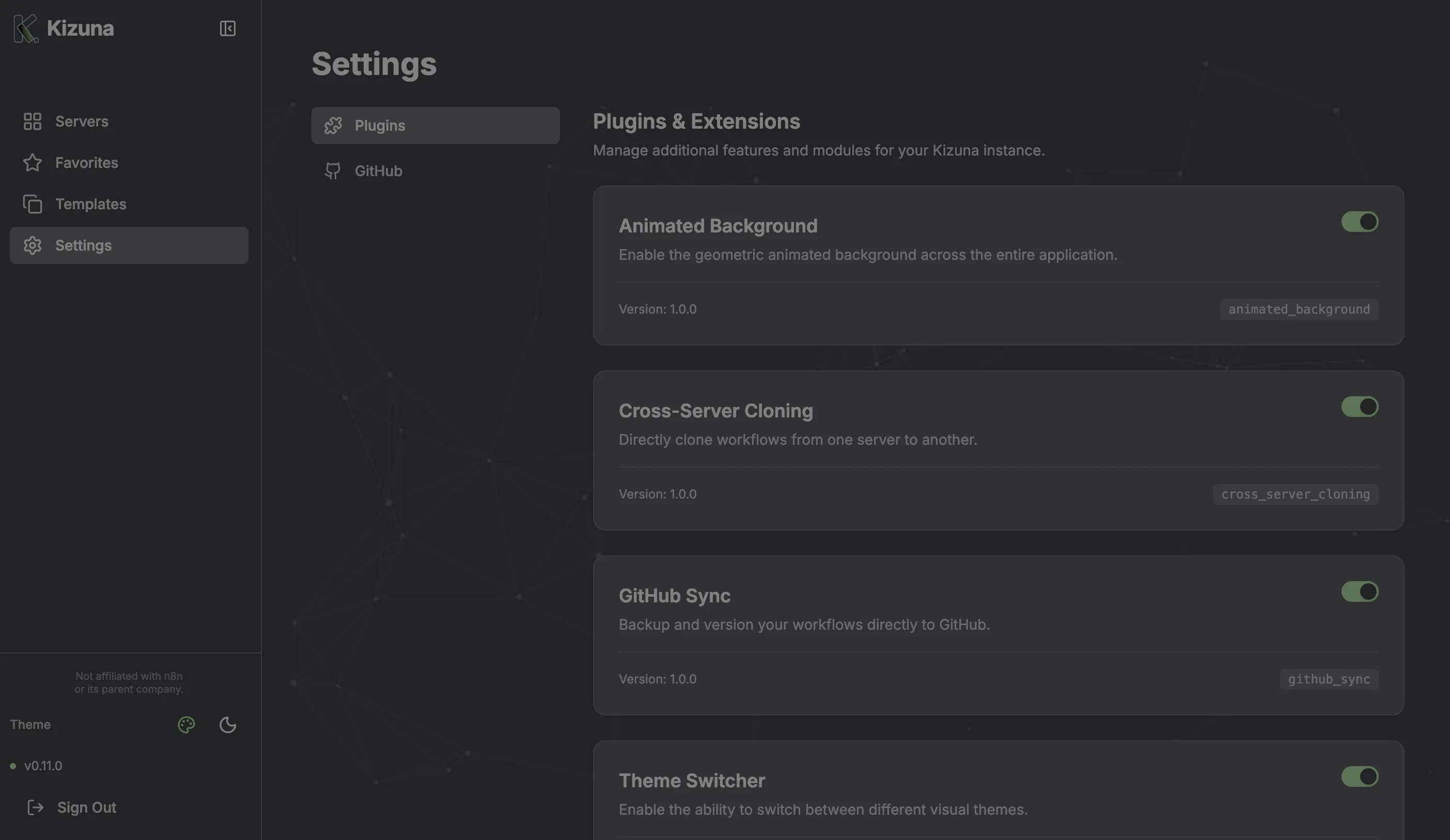Click the v0.11.0 version label
This screenshot has height=840, width=1450.
[43, 766]
